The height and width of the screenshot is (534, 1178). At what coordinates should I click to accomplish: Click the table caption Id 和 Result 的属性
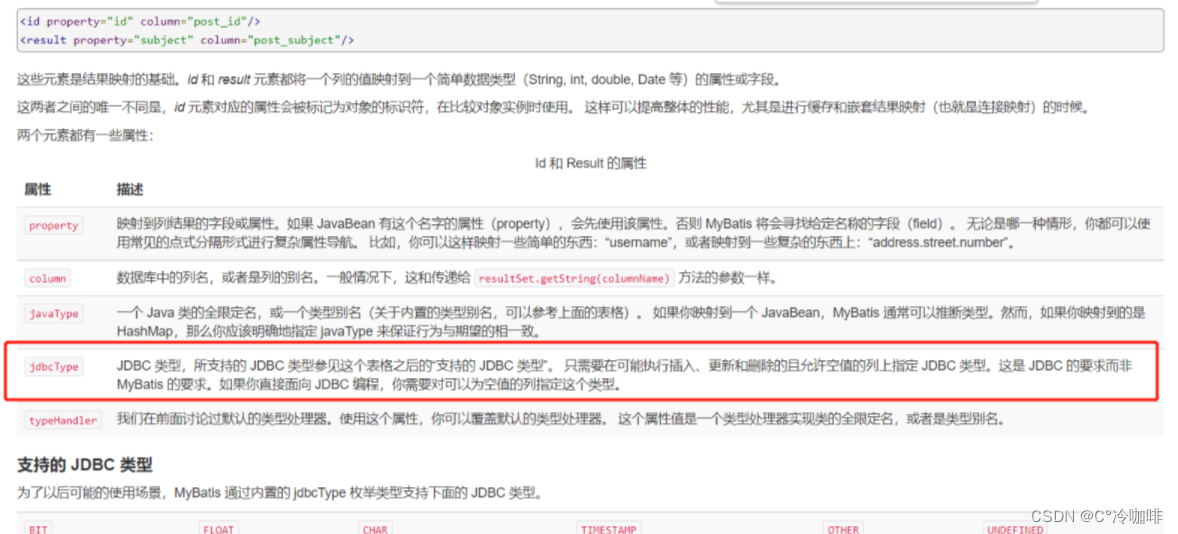coord(591,163)
